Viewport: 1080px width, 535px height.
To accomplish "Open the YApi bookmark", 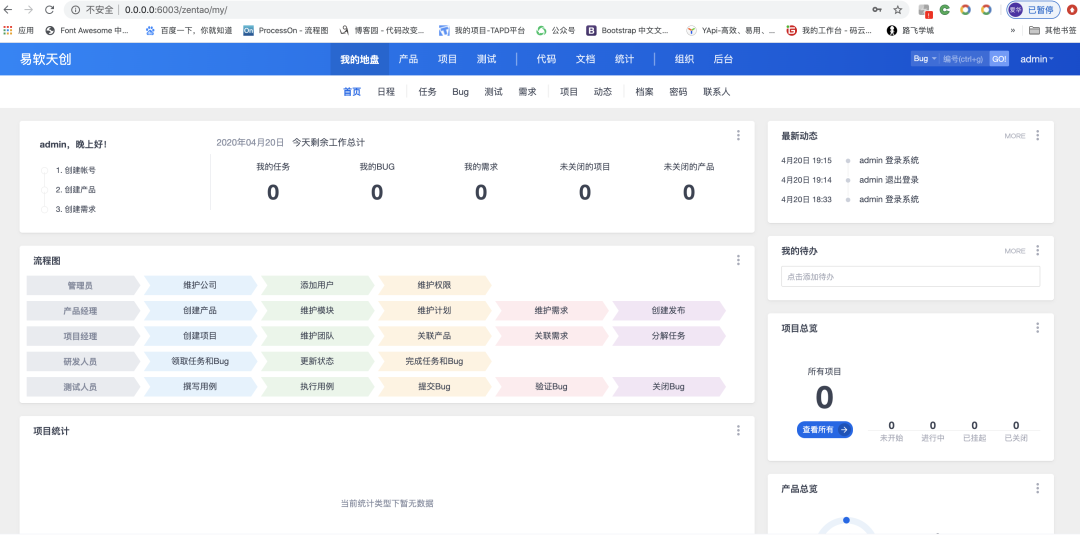I will (x=730, y=30).
